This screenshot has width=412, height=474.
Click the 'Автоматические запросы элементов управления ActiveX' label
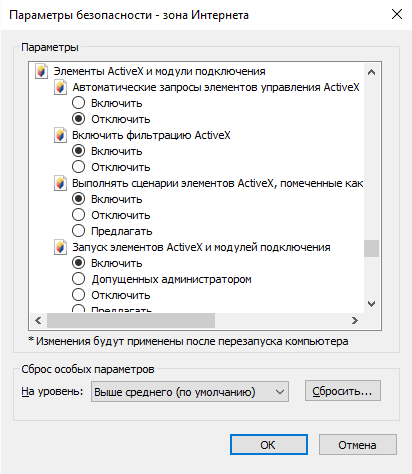coord(216,87)
